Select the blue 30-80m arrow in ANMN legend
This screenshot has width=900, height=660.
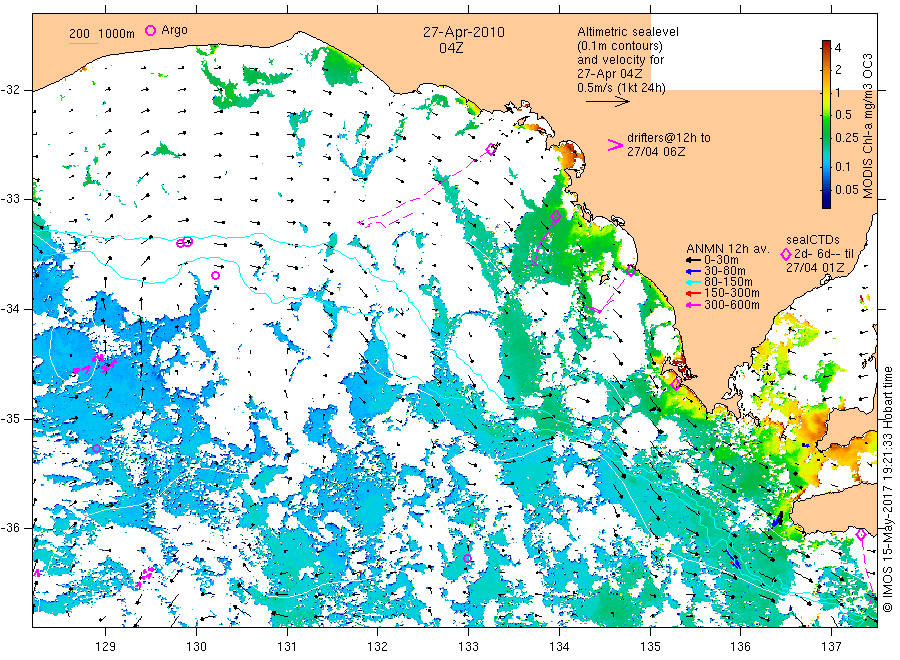coord(693,271)
